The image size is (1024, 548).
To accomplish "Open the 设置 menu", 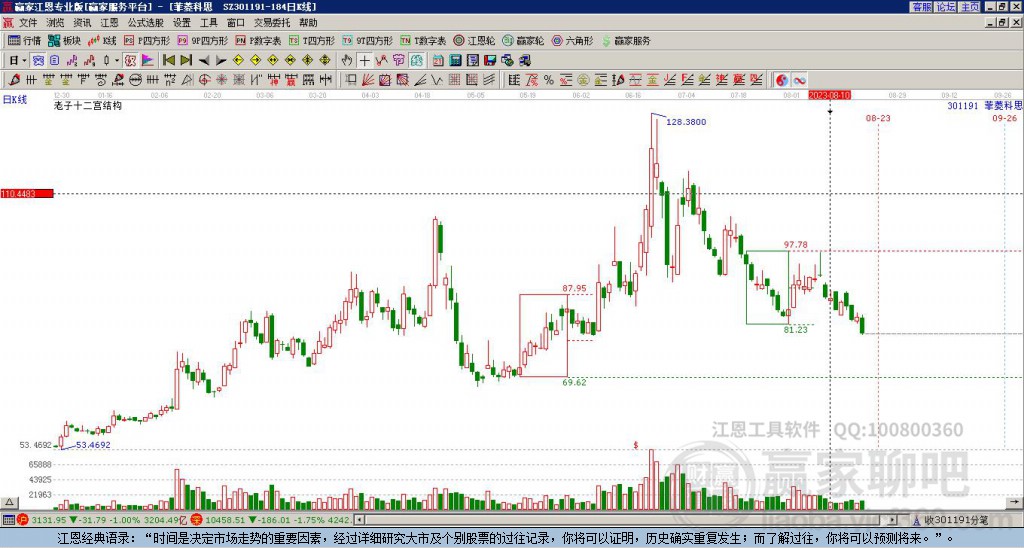I will 182,23.
